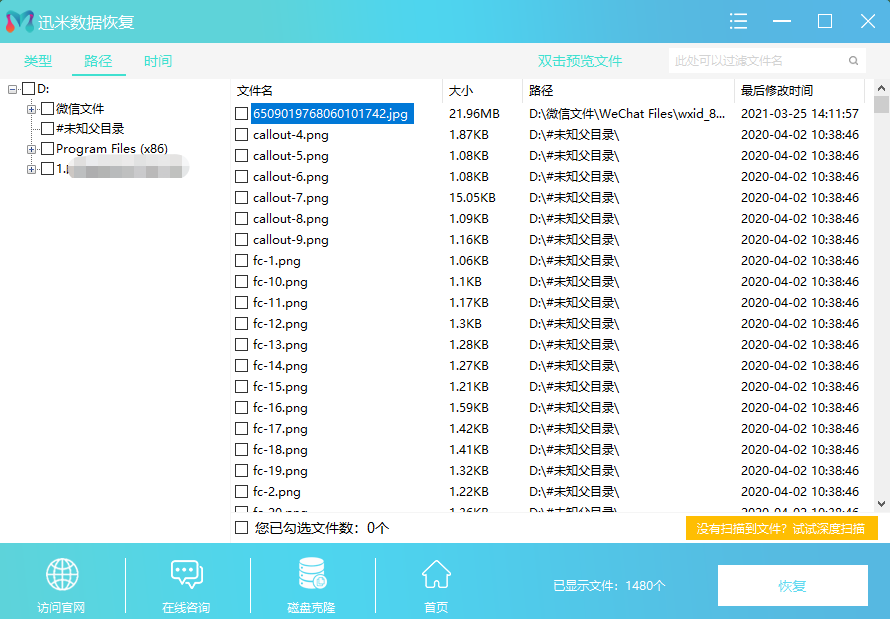This screenshot has width=890, height=619.
Task: Click the 恢复 recover button
Action: [792, 586]
